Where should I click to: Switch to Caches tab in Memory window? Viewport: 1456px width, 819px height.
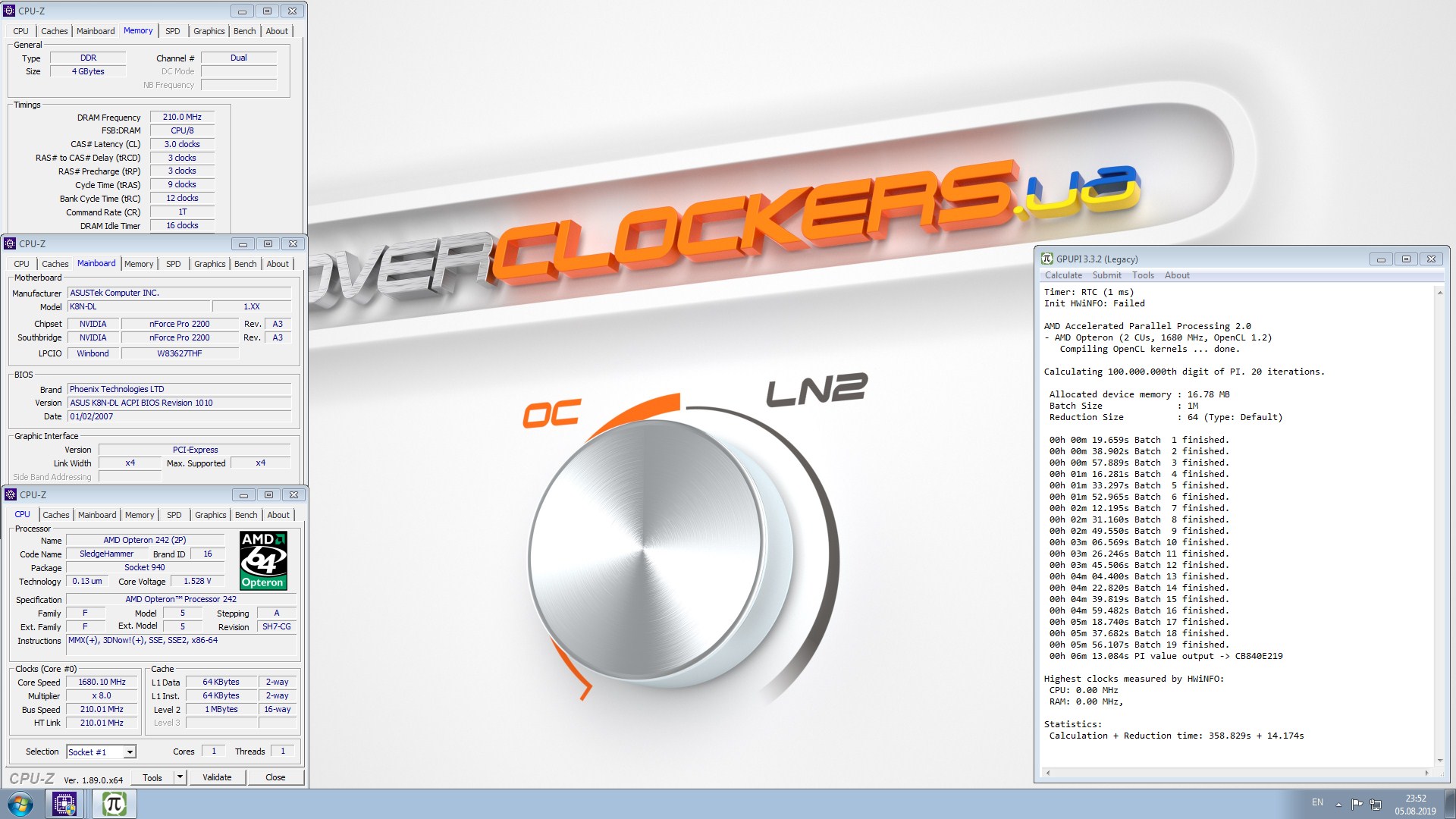tap(55, 31)
